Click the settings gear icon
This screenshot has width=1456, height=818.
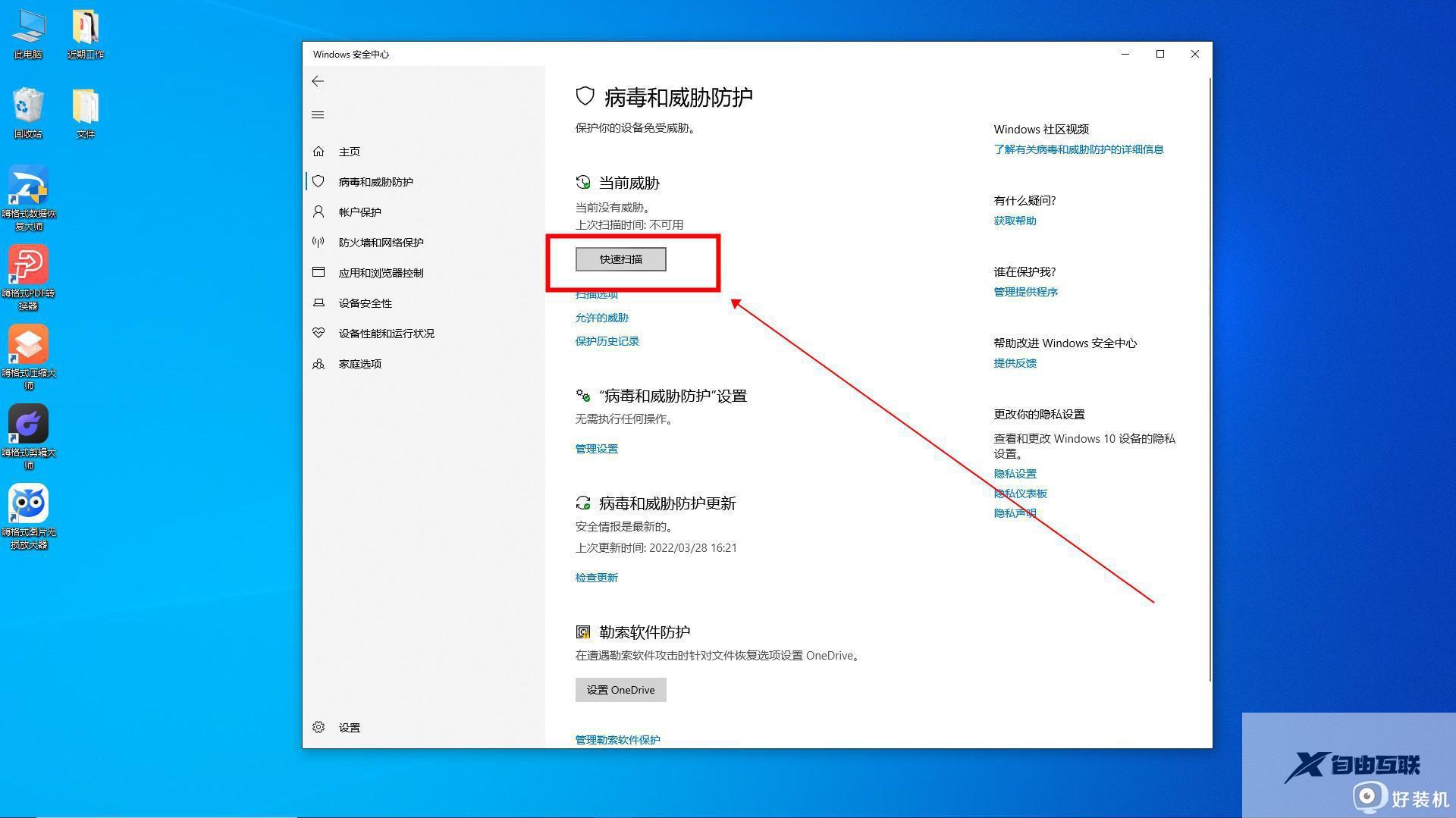pos(318,728)
